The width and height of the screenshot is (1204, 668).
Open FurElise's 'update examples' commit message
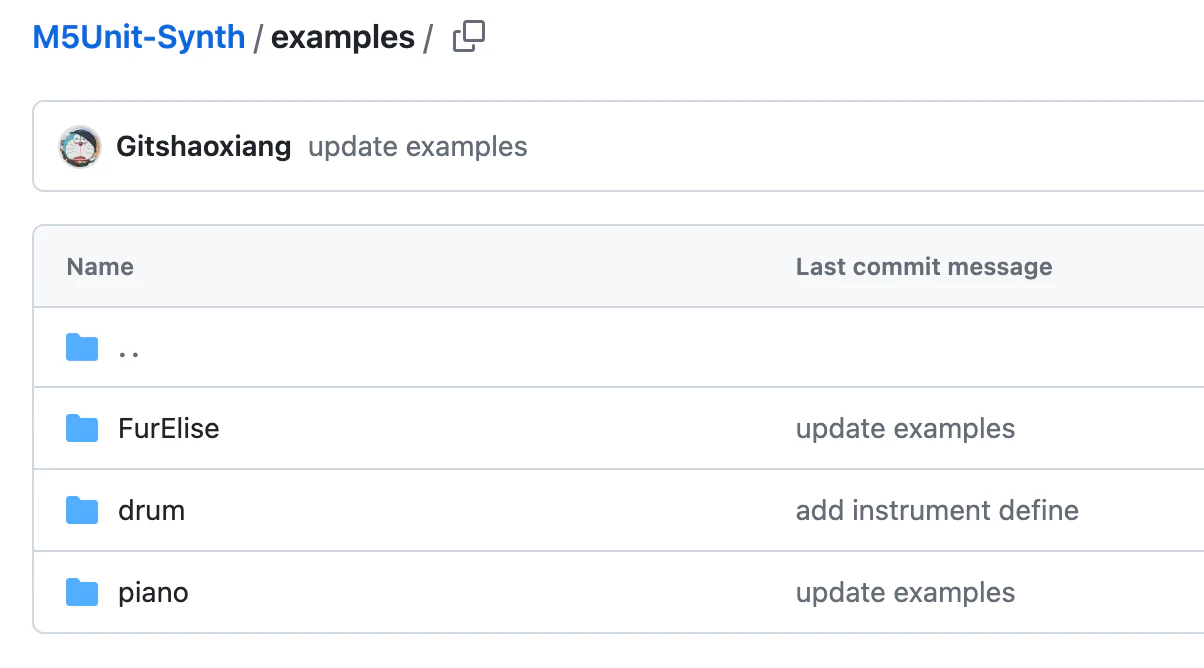tap(905, 429)
